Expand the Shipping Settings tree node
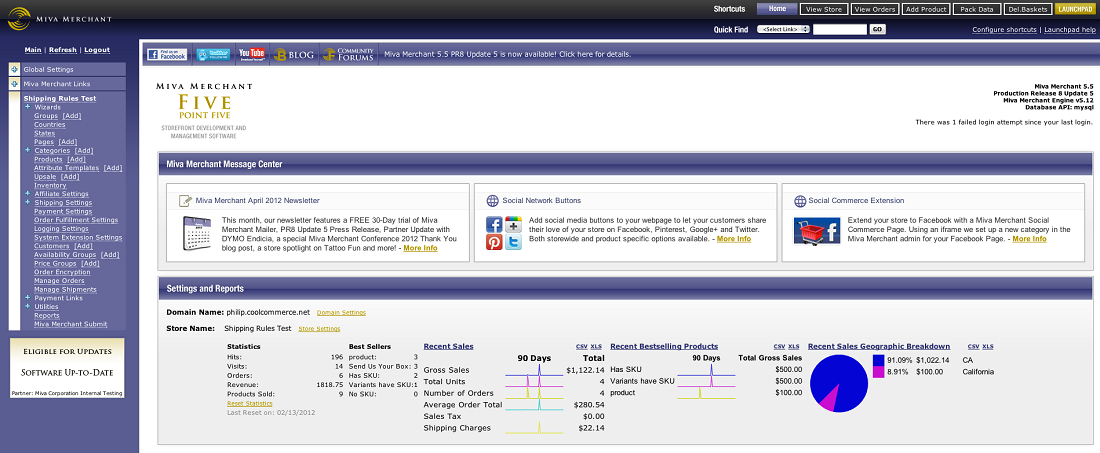 [27, 202]
